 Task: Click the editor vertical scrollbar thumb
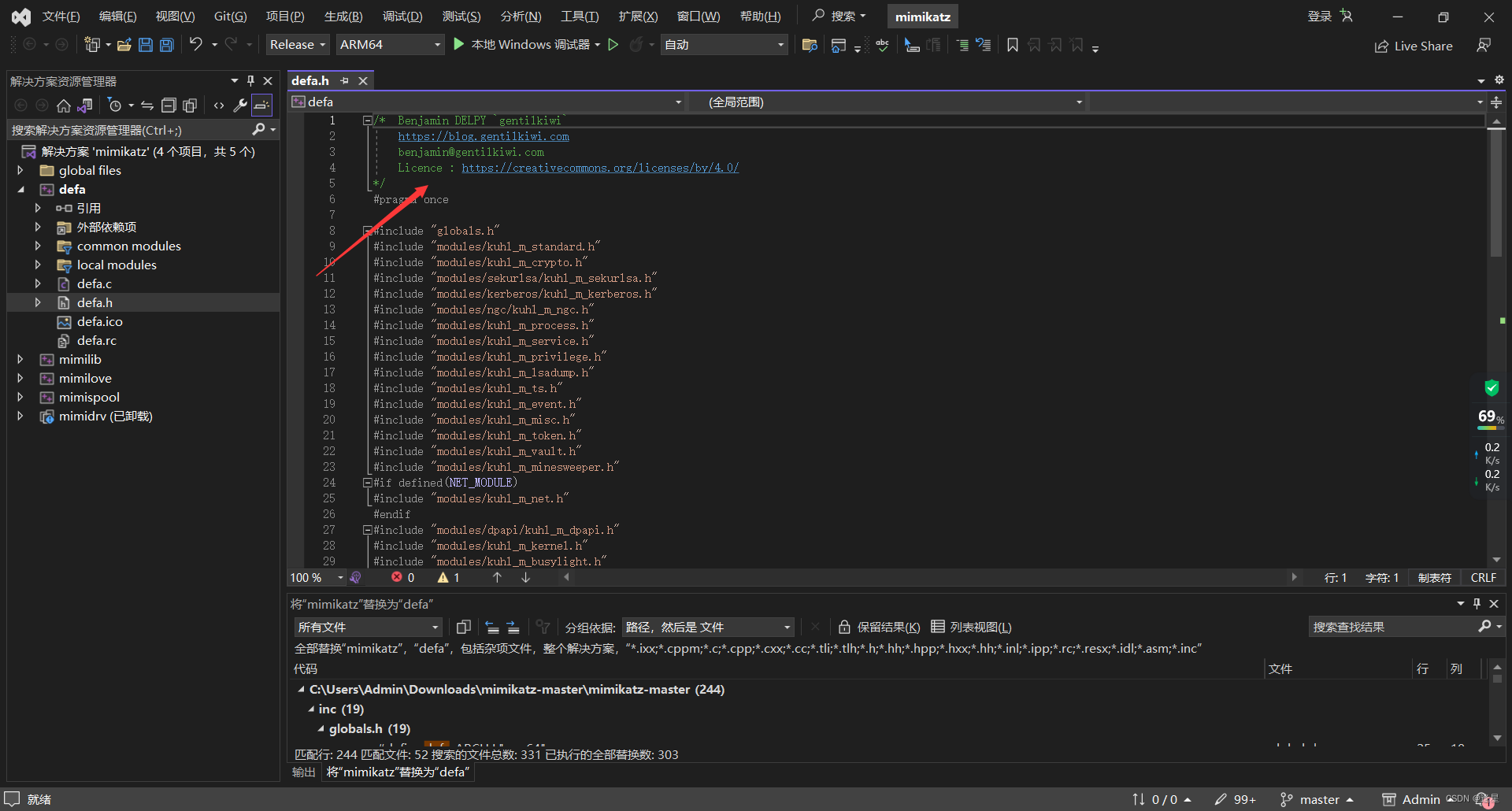1496,194
